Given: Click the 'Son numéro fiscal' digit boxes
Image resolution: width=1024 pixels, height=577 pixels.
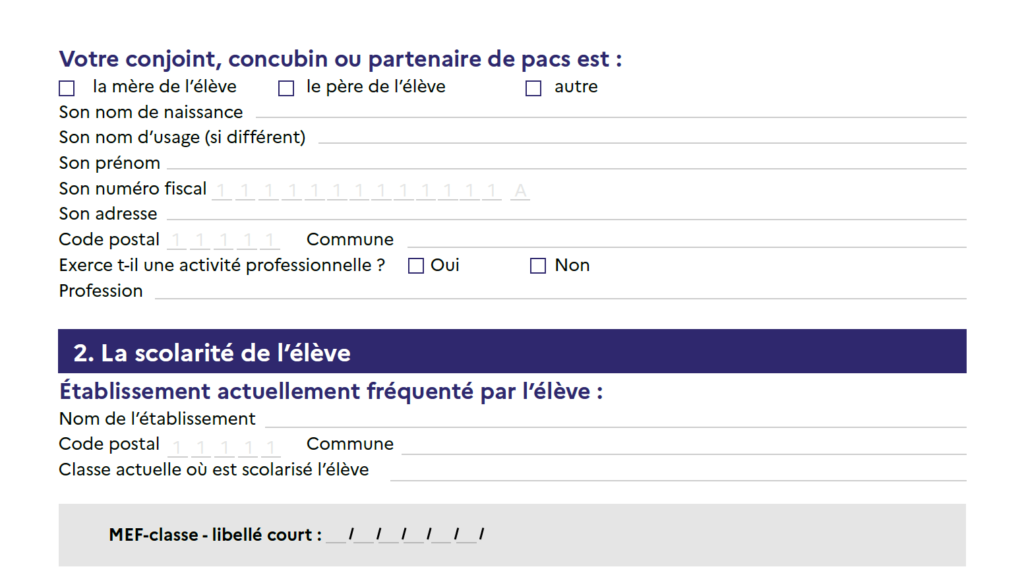Looking at the screenshot, I should [x=357, y=190].
